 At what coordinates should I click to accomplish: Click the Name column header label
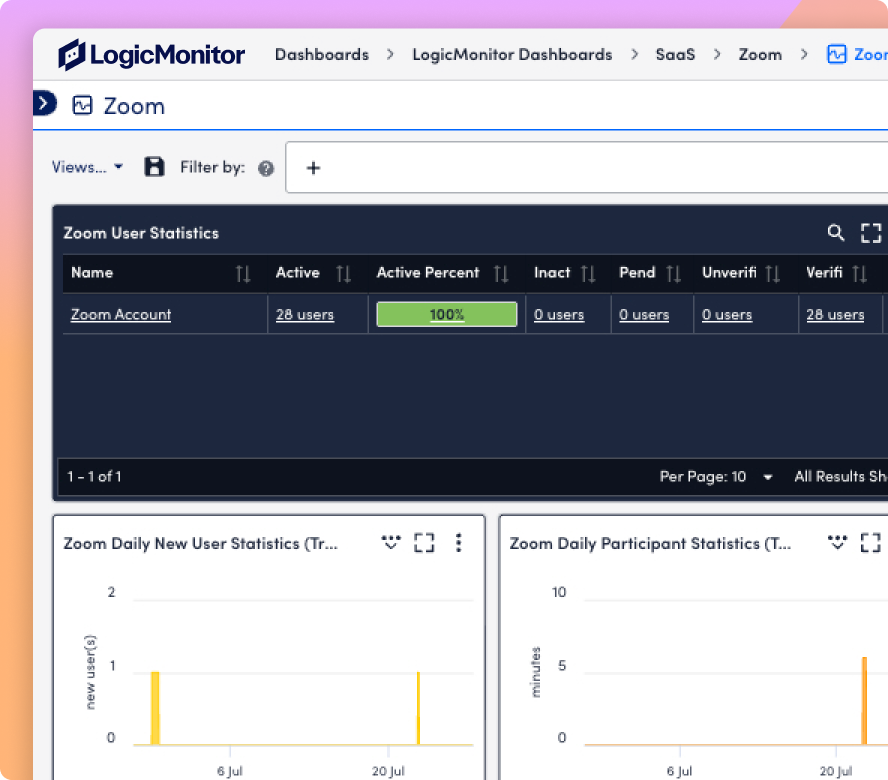pyautogui.click(x=92, y=272)
